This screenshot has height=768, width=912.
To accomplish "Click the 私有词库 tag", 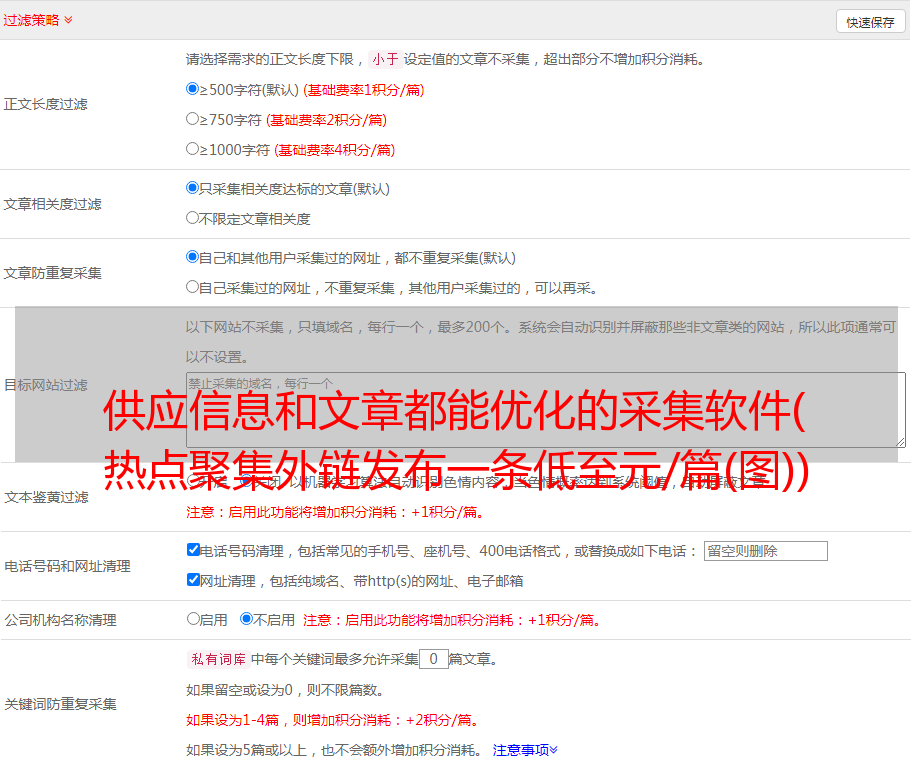I will [x=219, y=659].
